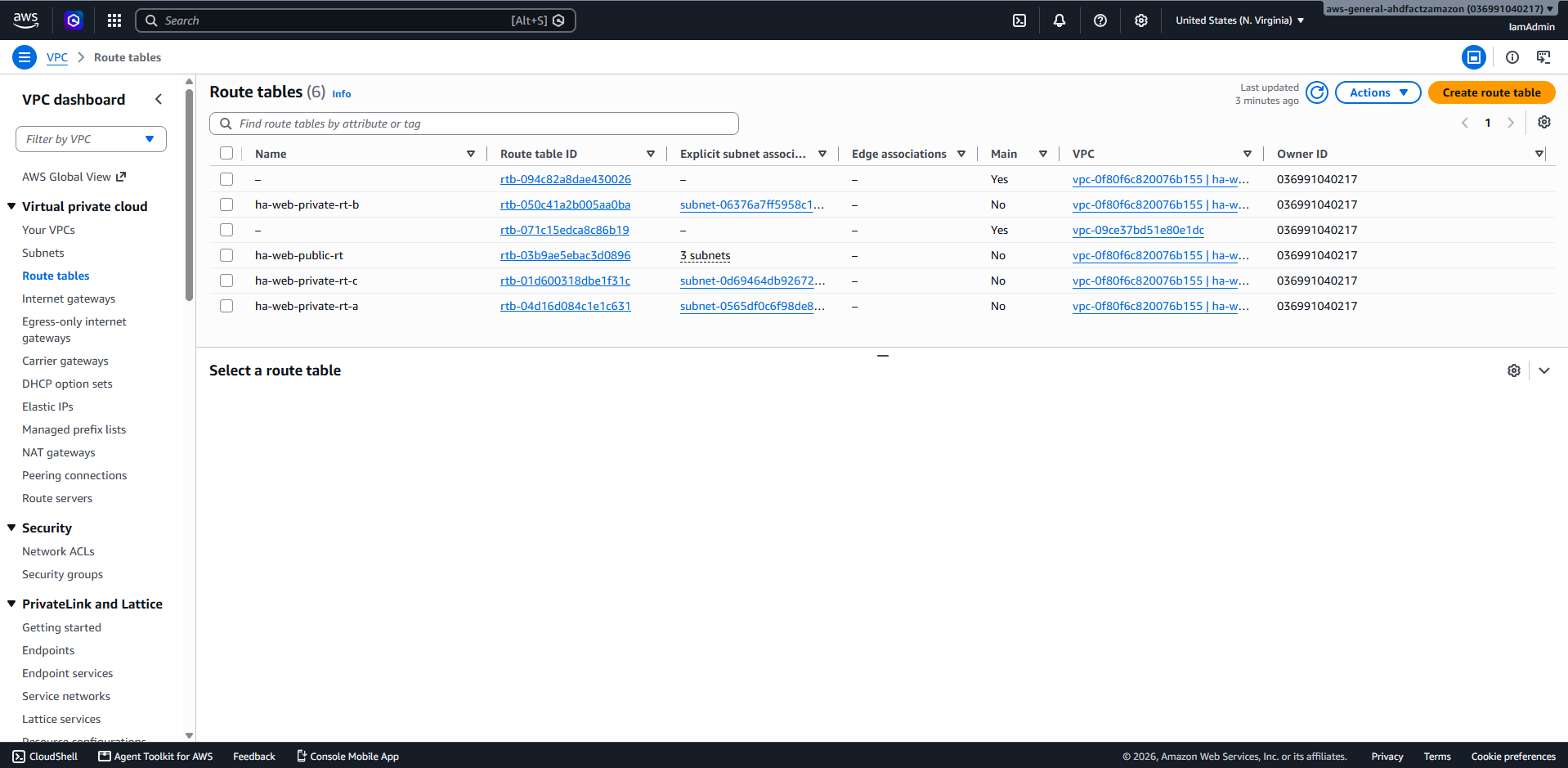Open the United States (N. Virginia) region selector
The height and width of the screenshot is (768, 1568).
click(x=1239, y=20)
